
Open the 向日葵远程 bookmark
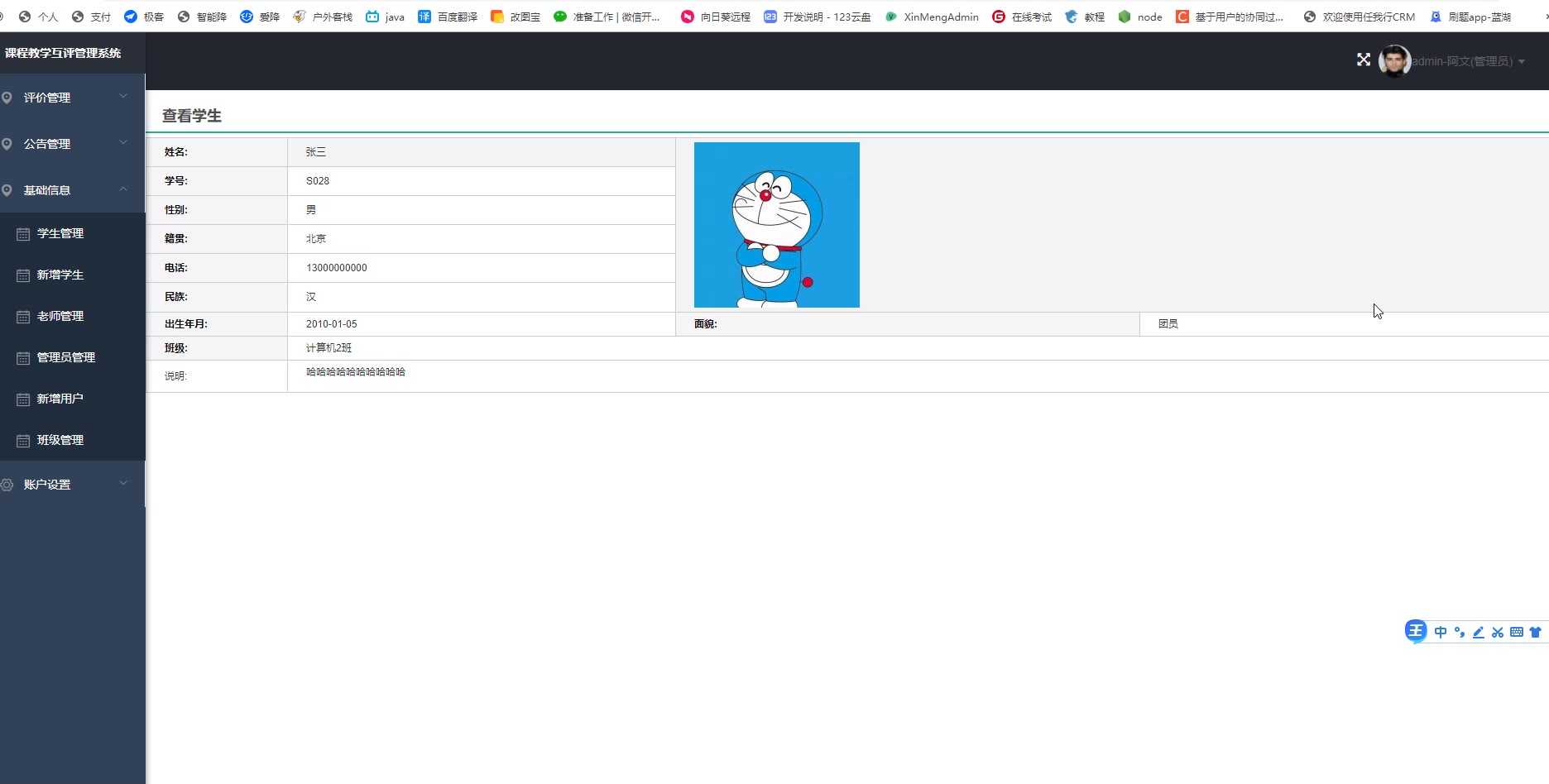coord(716,17)
